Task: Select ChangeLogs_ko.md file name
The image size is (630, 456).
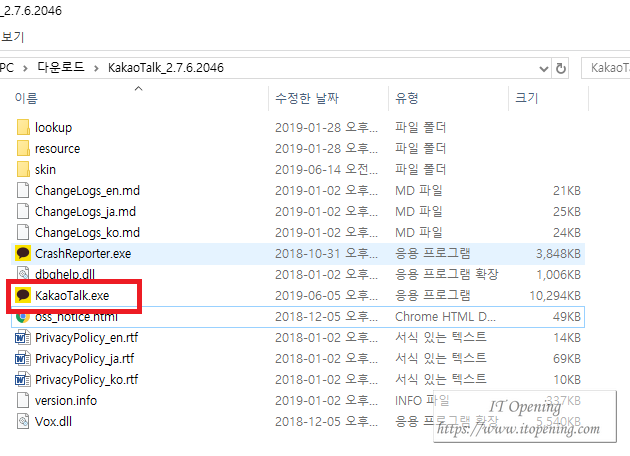Action: pyautogui.click(x=87, y=233)
